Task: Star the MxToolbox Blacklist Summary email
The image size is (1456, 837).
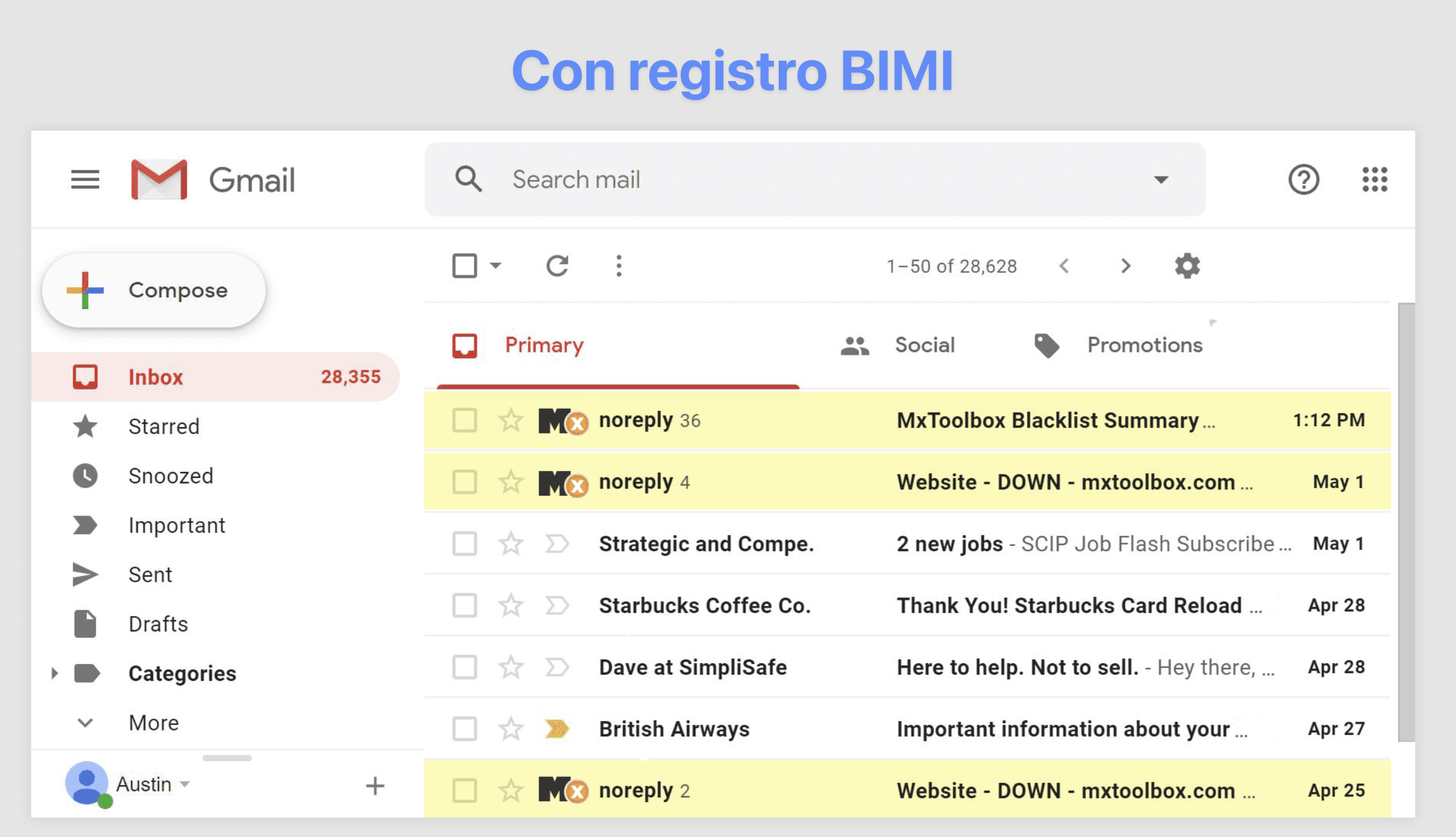Action: pyautogui.click(x=511, y=420)
